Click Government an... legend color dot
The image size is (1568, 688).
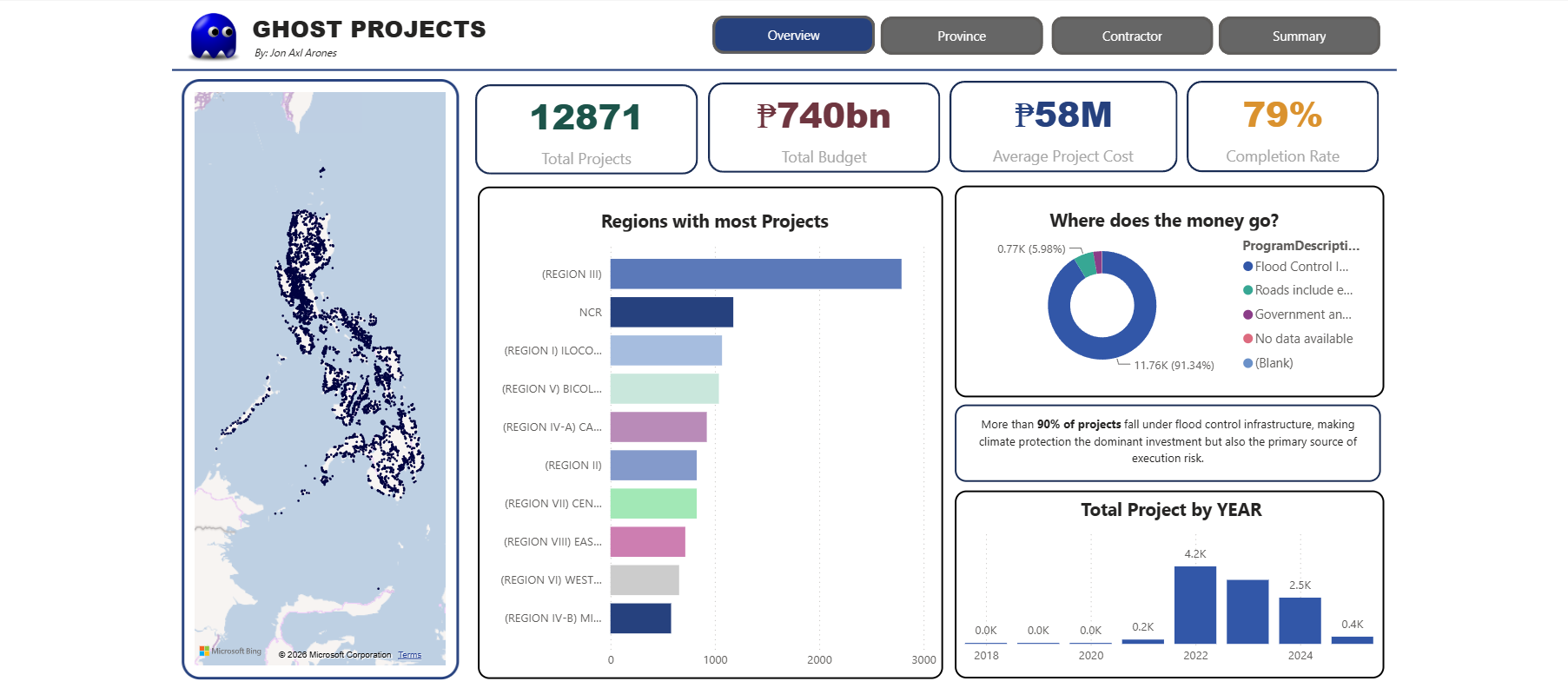pos(1247,314)
